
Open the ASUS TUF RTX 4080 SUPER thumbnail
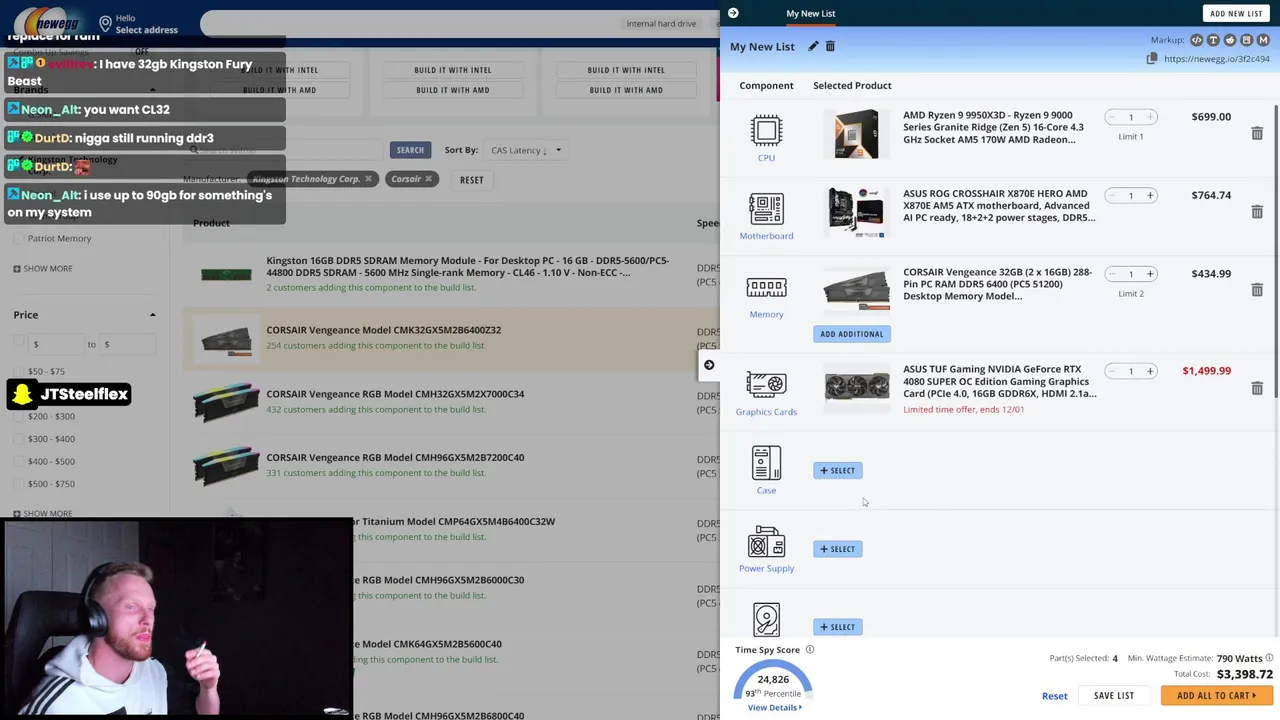(x=856, y=387)
